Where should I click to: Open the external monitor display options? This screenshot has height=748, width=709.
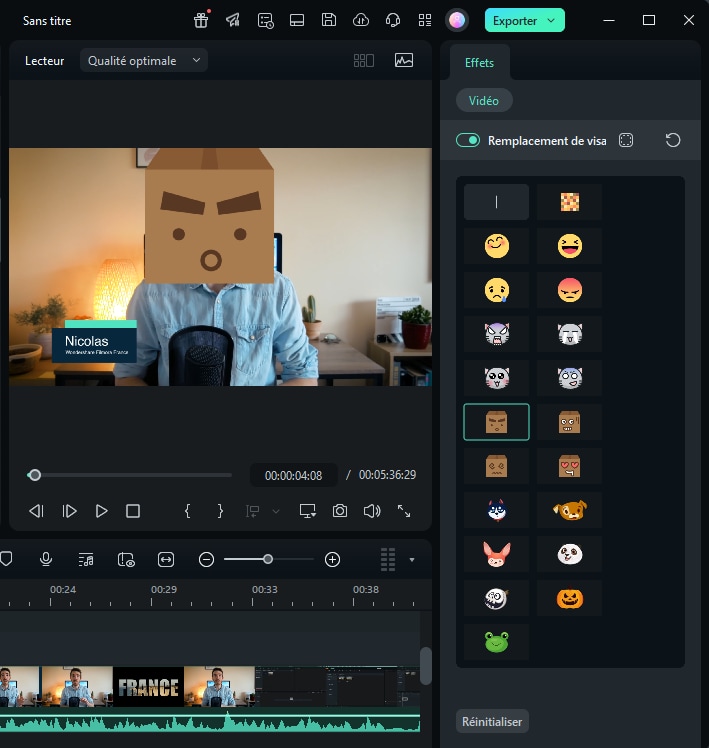point(308,511)
